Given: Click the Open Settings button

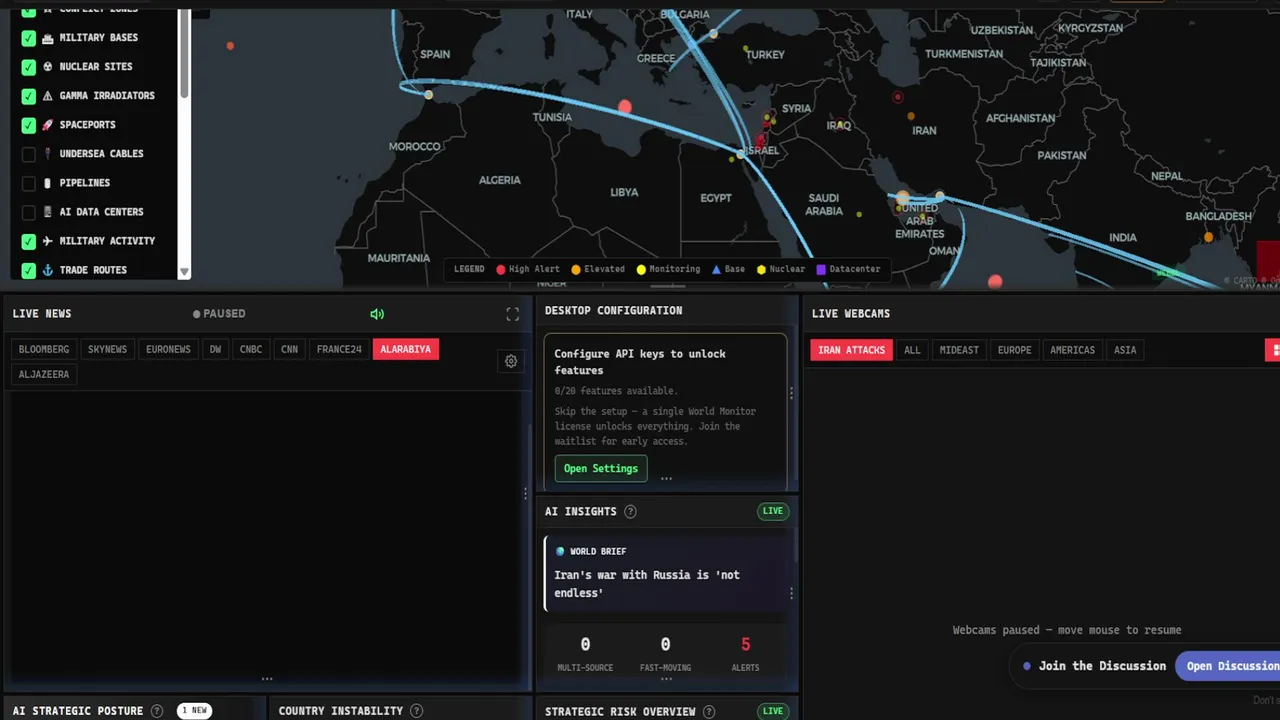Looking at the screenshot, I should [601, 469].
